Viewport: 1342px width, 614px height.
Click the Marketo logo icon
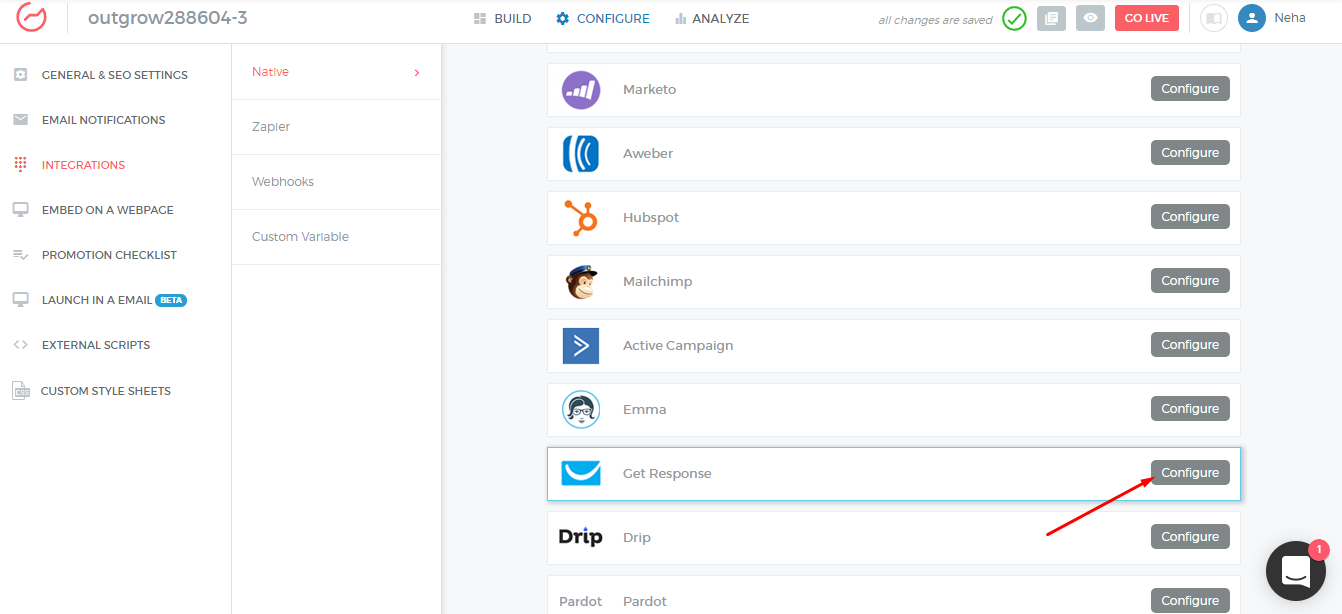(581, 90)
